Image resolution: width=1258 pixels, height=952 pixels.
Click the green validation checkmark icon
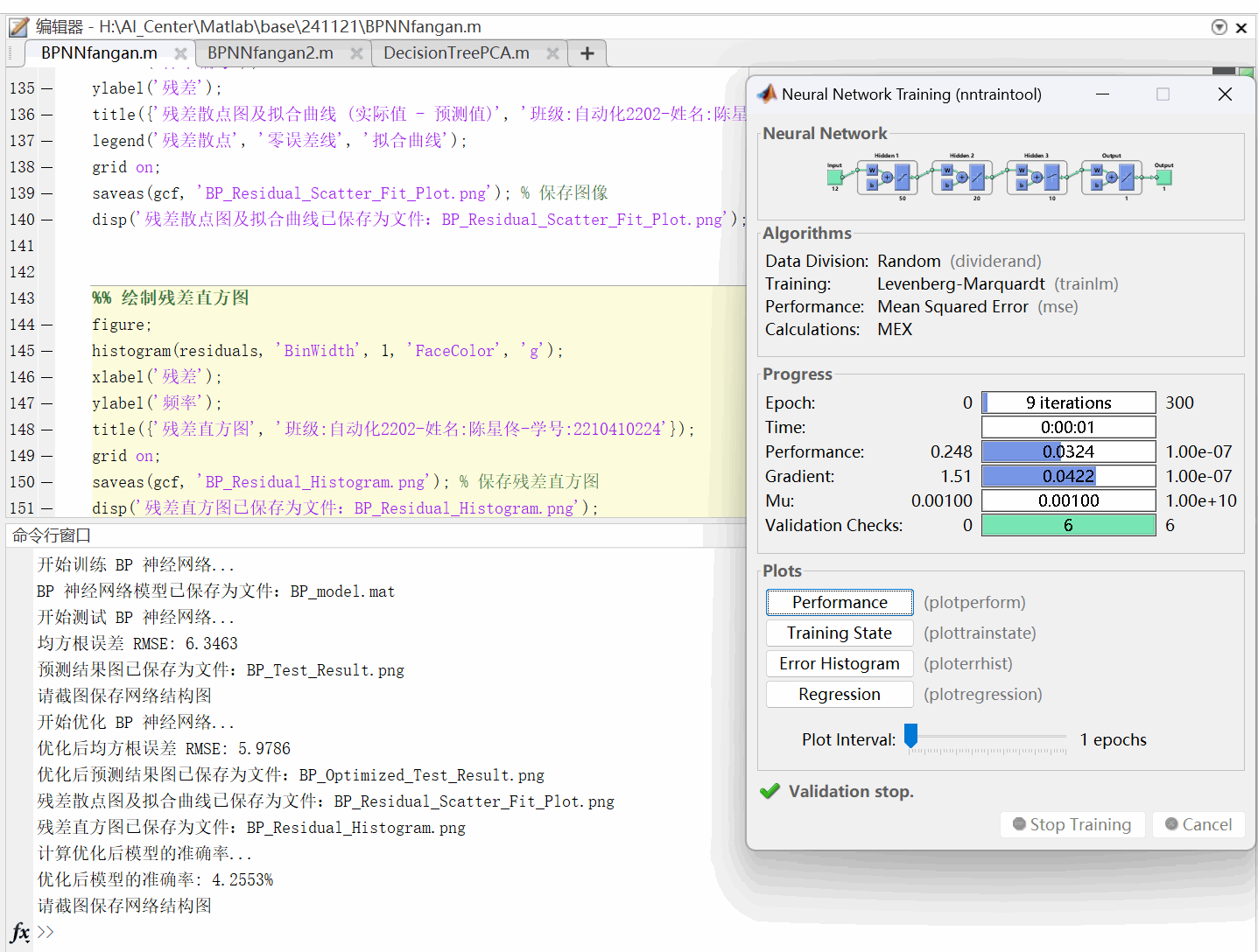(770, 791)
